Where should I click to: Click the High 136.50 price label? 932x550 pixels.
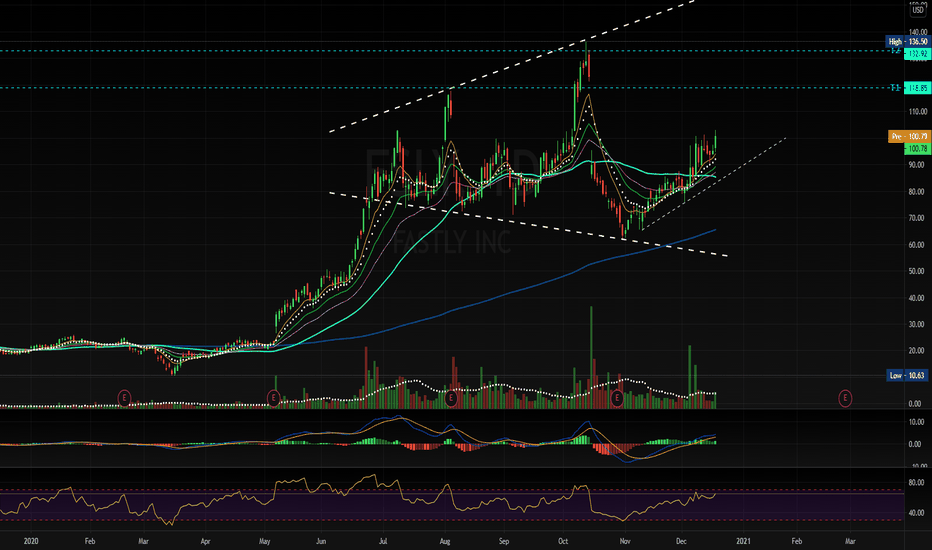pos(907,42)
